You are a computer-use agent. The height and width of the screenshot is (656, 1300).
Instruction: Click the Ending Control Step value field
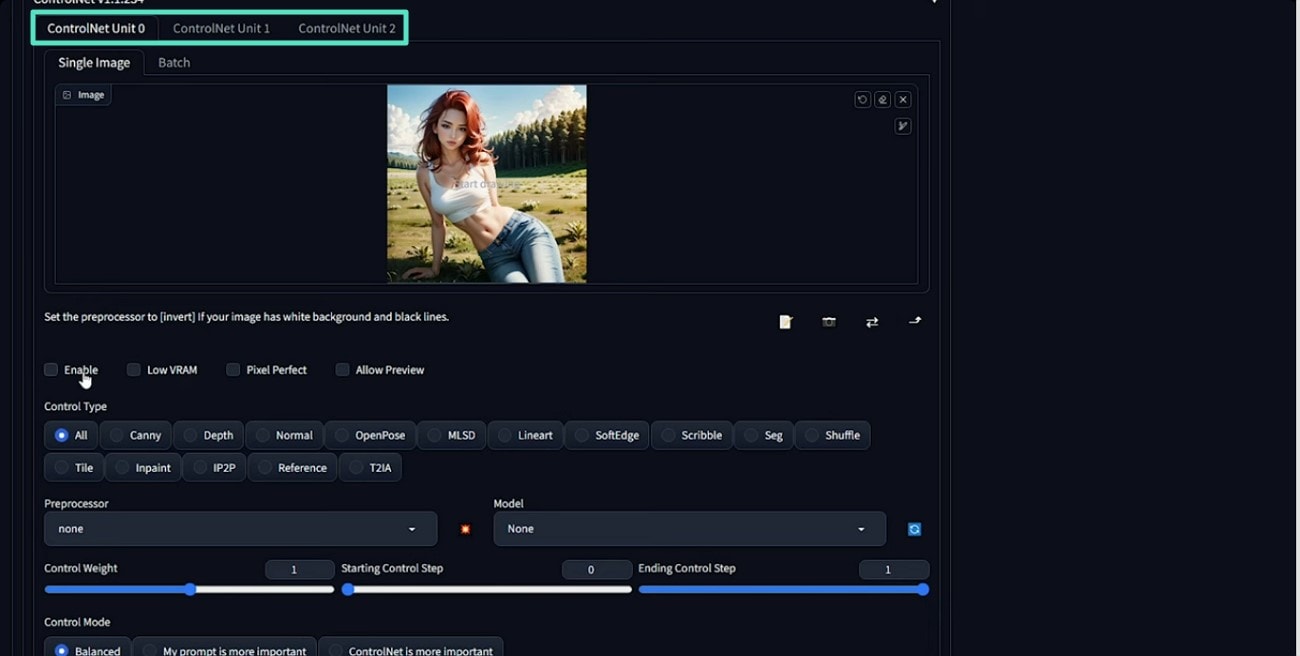[894, 569]
